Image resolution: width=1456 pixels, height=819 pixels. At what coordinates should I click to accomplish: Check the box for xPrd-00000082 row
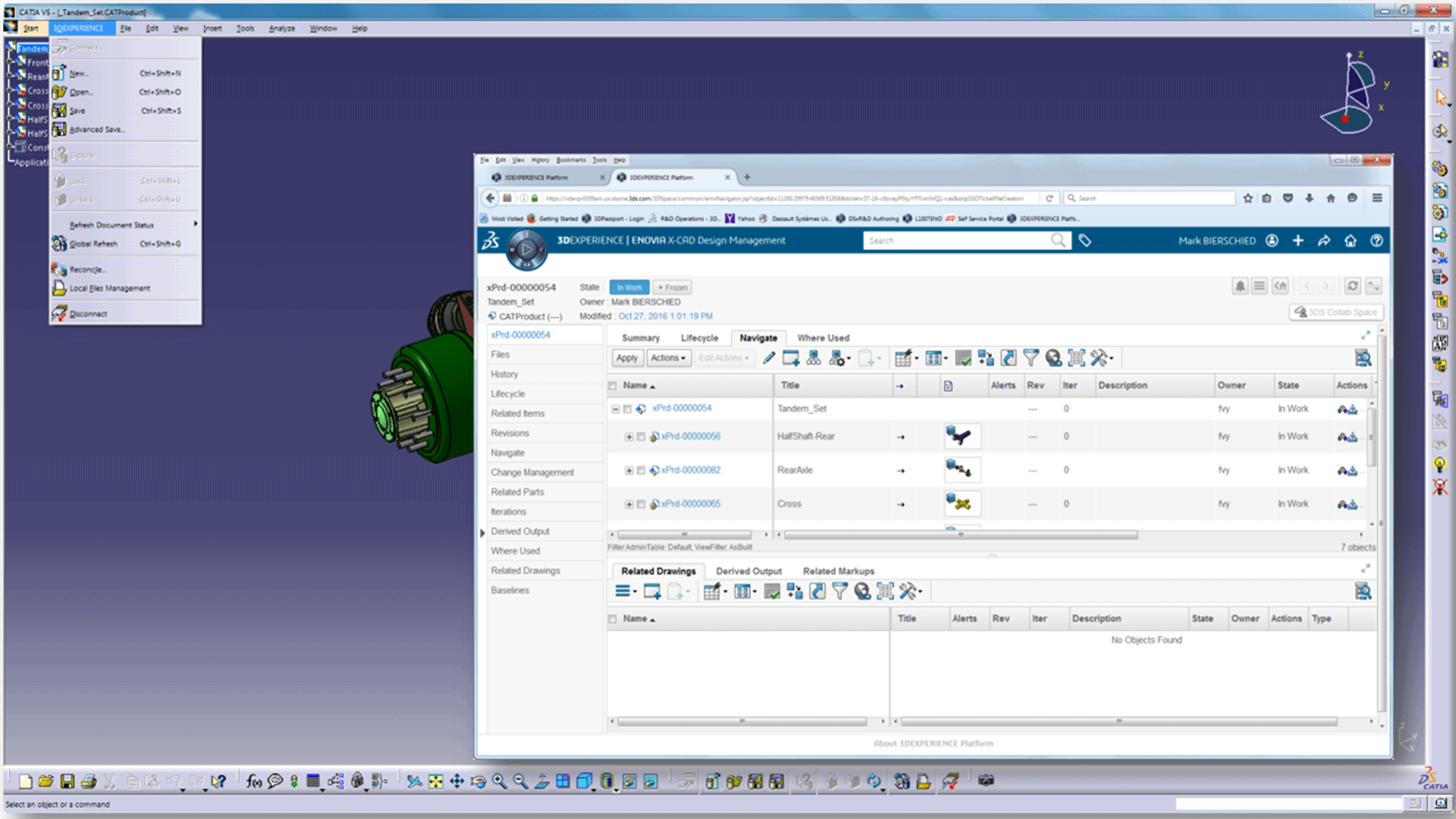[x=641, y=470]
